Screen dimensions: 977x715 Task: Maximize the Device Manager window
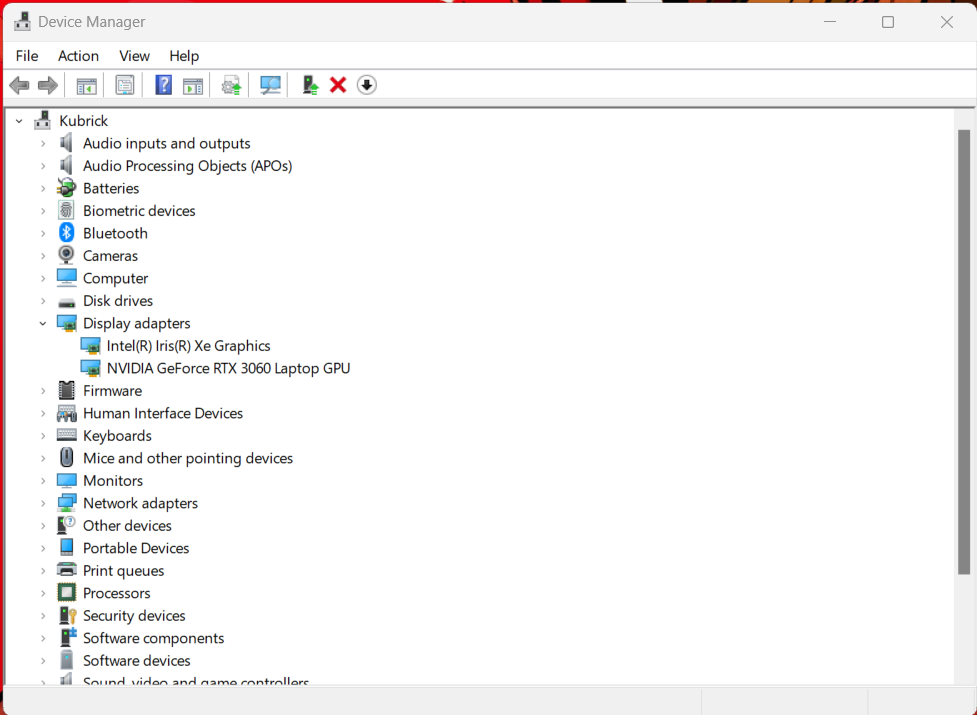click(x=888, y=22)
